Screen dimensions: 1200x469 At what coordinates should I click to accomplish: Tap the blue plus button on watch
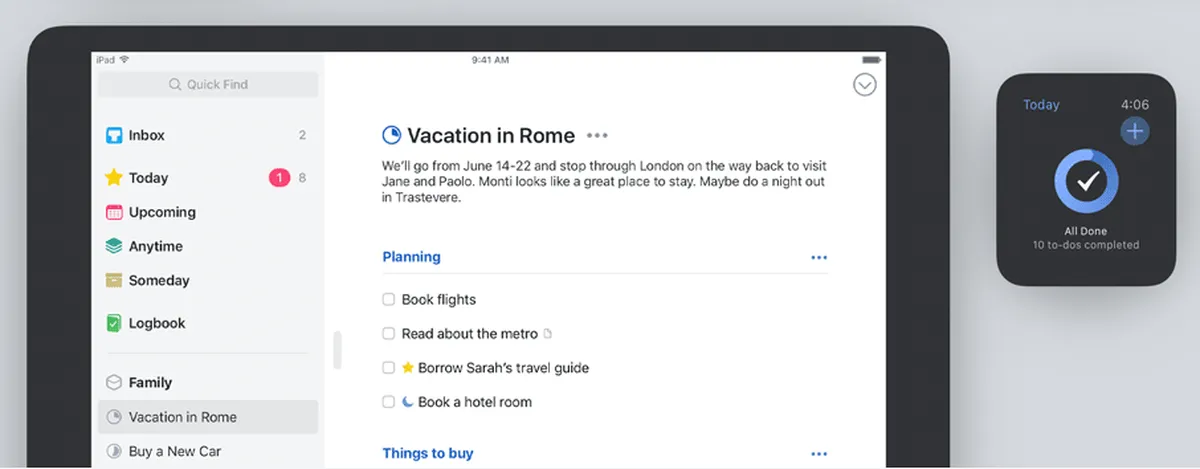tap(1134, 130)
